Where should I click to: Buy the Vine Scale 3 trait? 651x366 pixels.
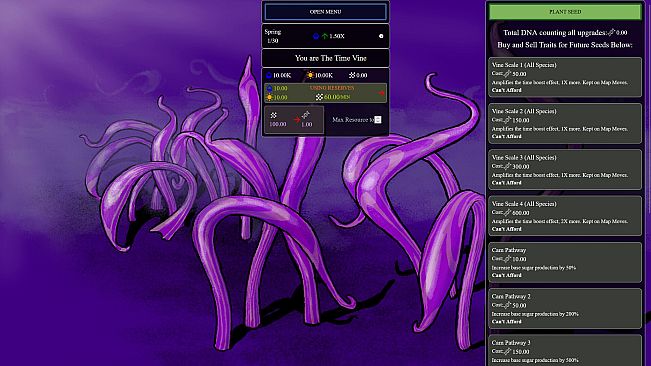(565, 170)
